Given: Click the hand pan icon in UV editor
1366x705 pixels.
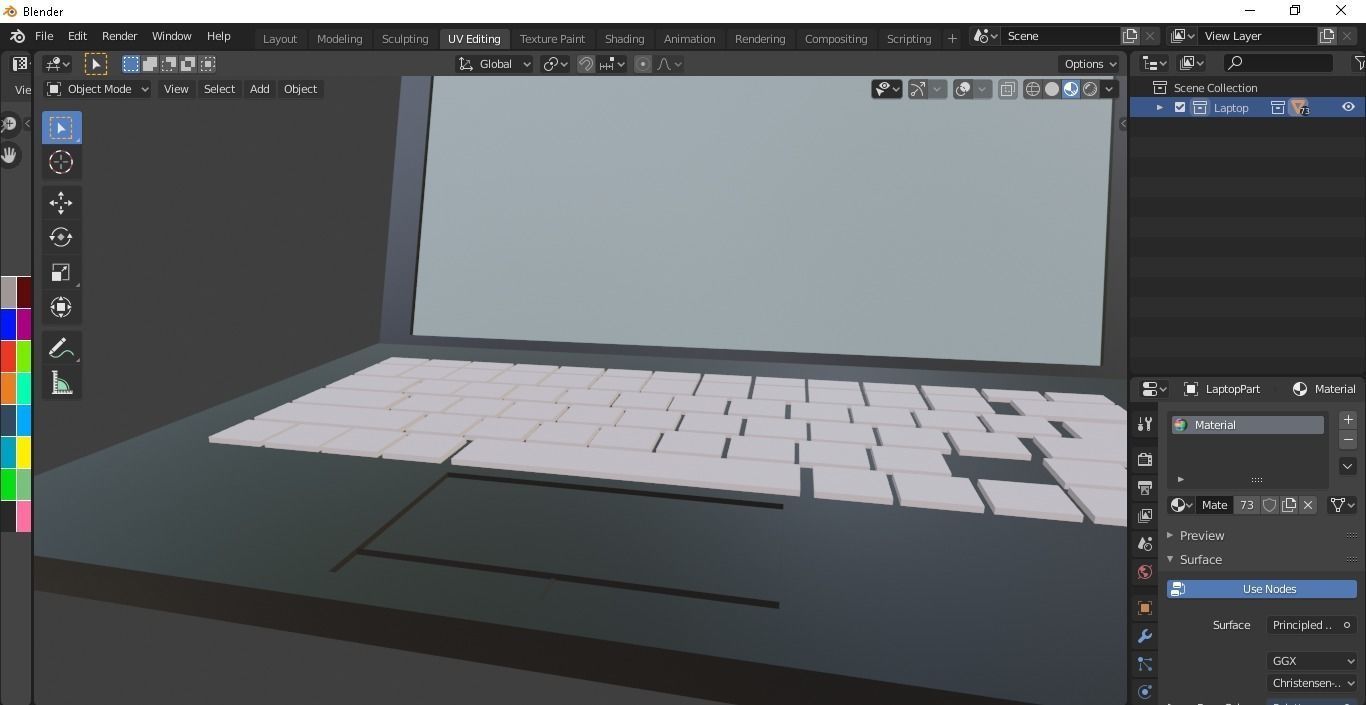Looking at the screenshot, I should click(x=9, y=155).
